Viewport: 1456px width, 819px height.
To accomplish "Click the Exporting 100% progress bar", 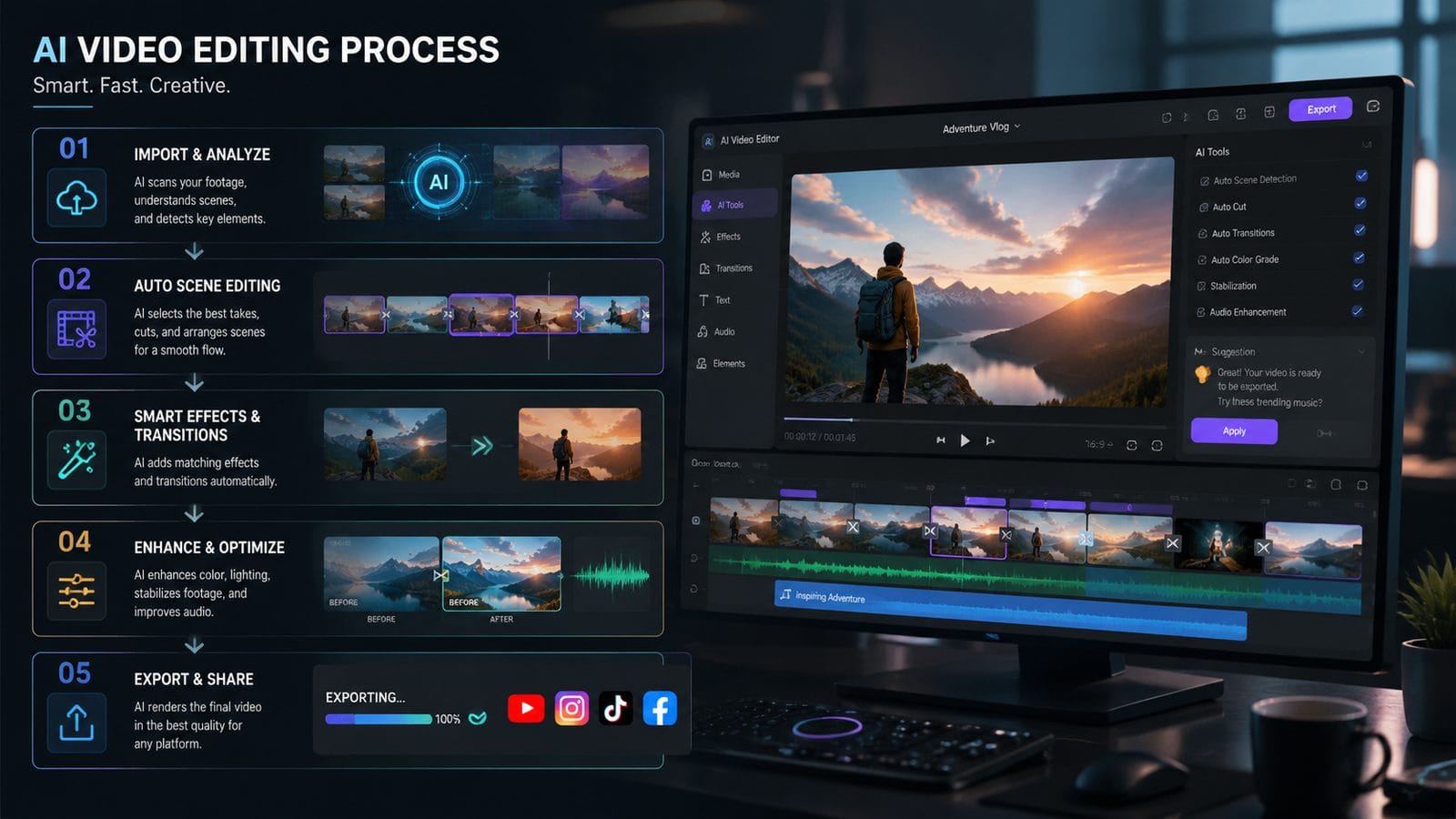I will tap(379, 719).
